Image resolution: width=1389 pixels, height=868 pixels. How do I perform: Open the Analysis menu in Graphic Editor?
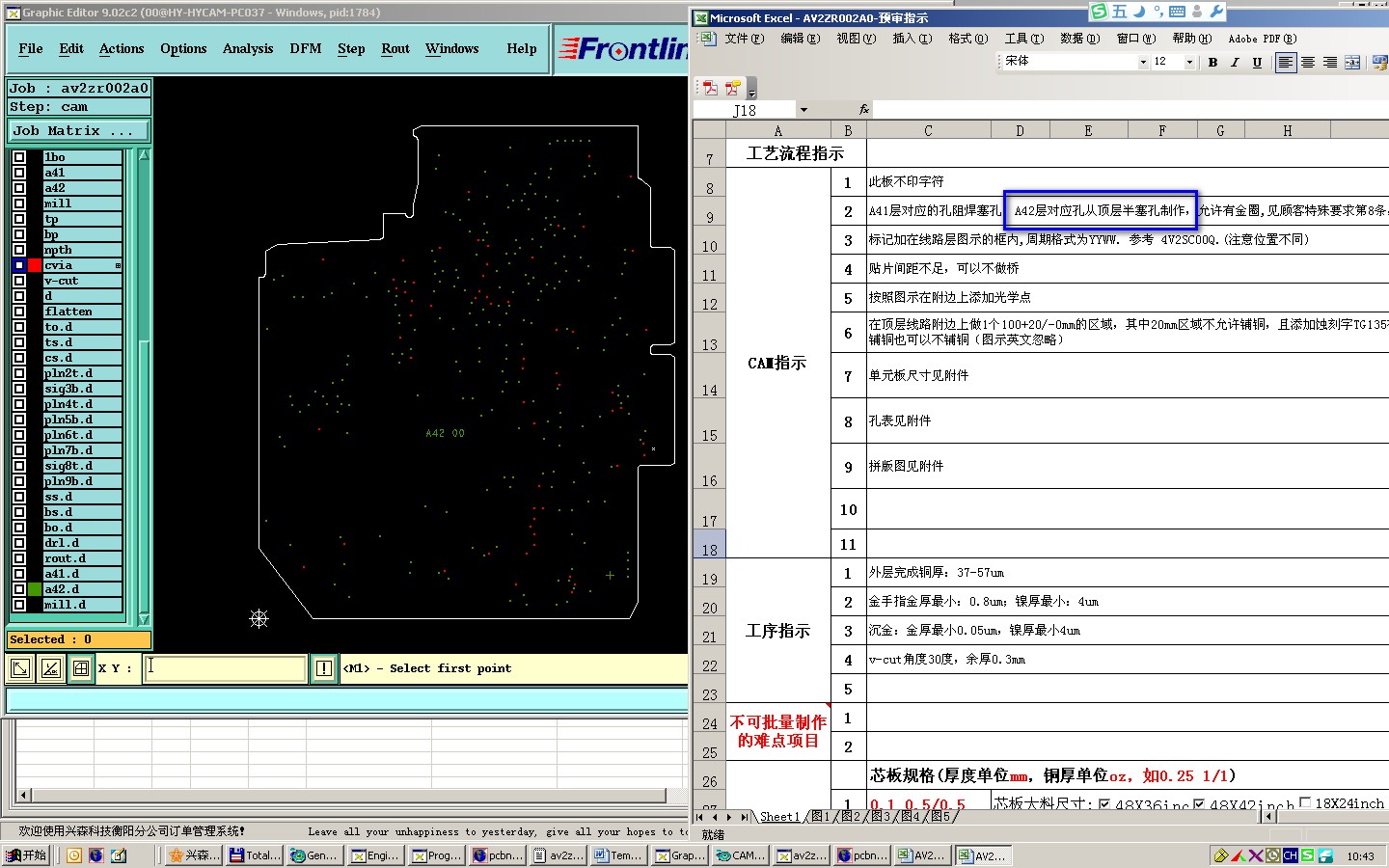(248, 48)
